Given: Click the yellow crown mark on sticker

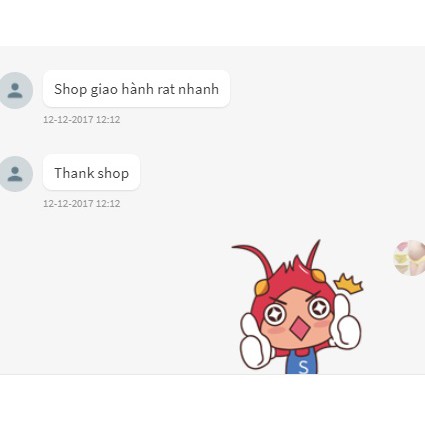Looking at the screenshot, I should pyautogui.click(x=348, y=283).
